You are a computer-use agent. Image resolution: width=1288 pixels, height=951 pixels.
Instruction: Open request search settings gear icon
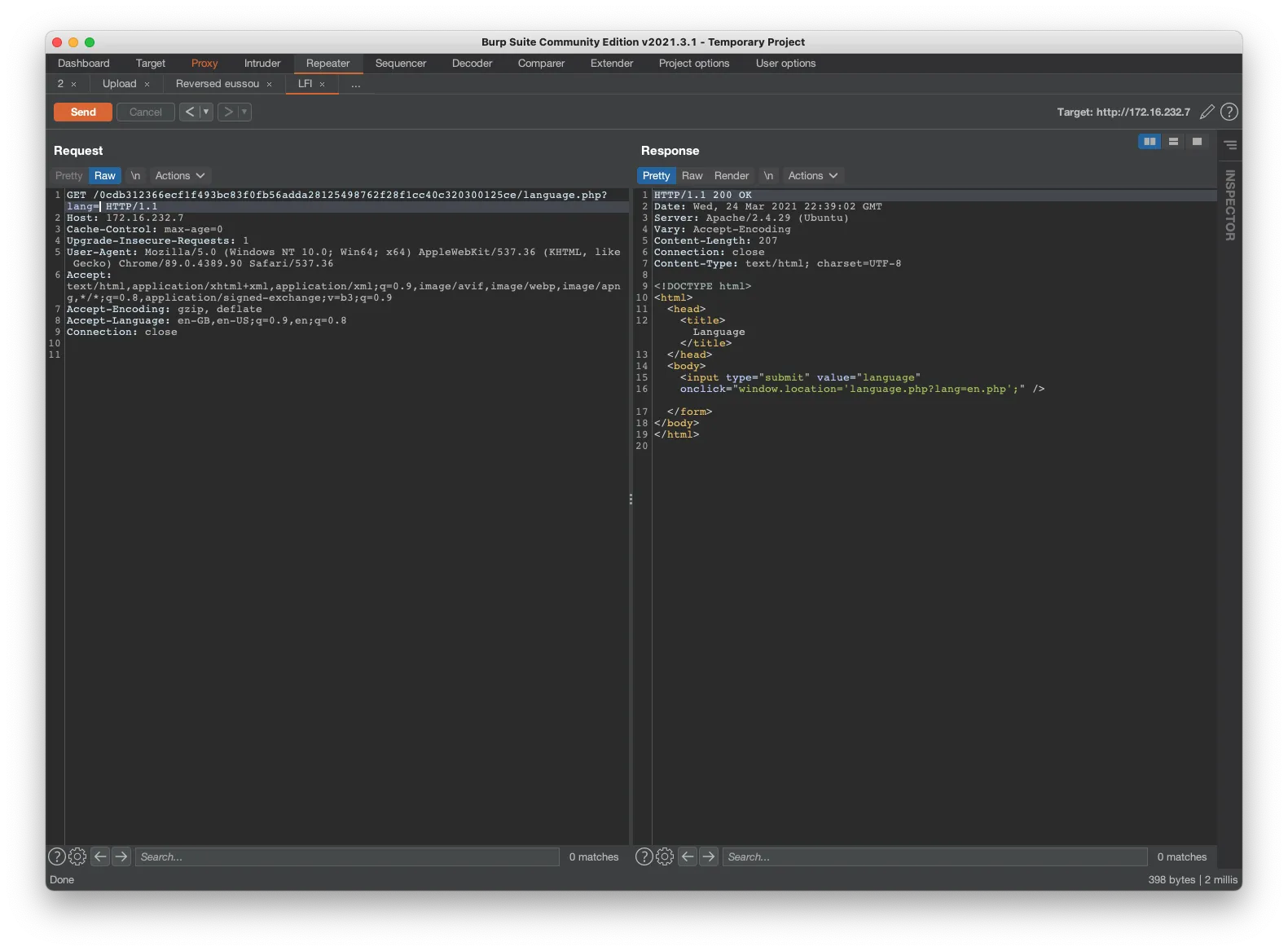point(77,856)
